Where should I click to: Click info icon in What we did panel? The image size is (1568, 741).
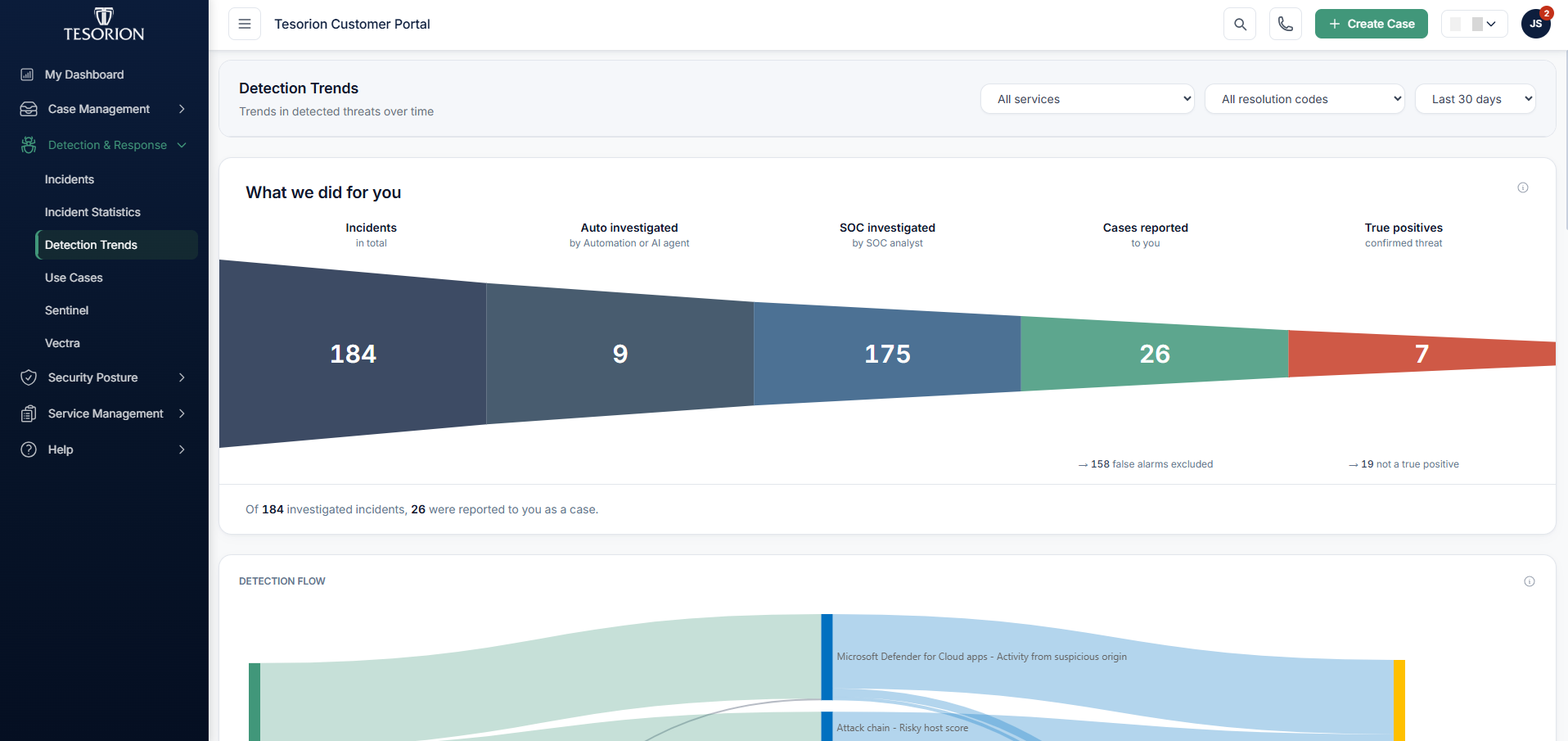(1523, 188)
